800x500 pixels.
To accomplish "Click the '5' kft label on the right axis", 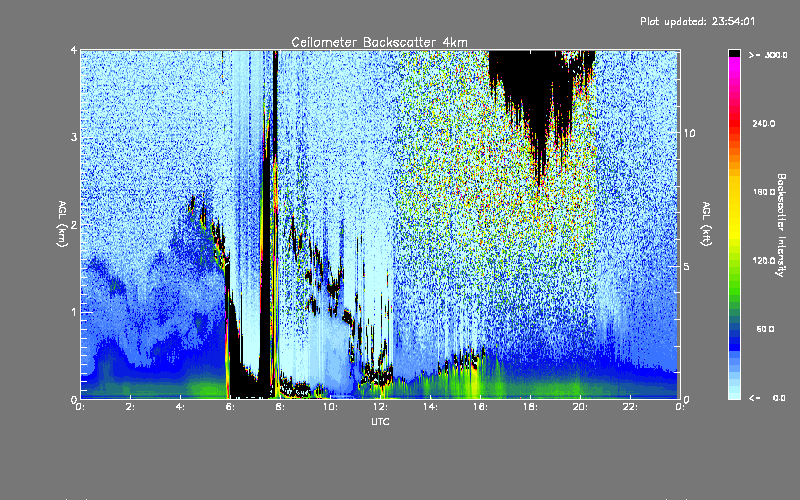I will click(x=686, y=266).
